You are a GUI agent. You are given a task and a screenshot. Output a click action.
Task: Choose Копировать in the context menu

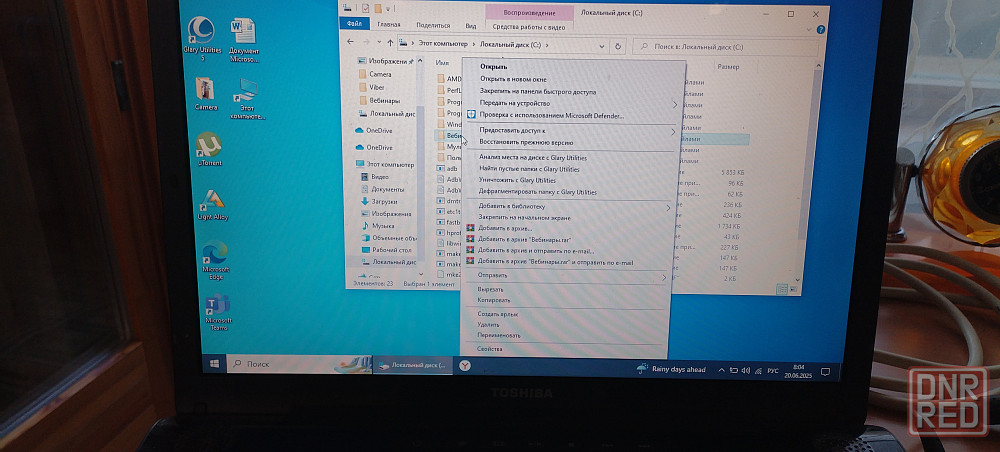pos(494,300)
